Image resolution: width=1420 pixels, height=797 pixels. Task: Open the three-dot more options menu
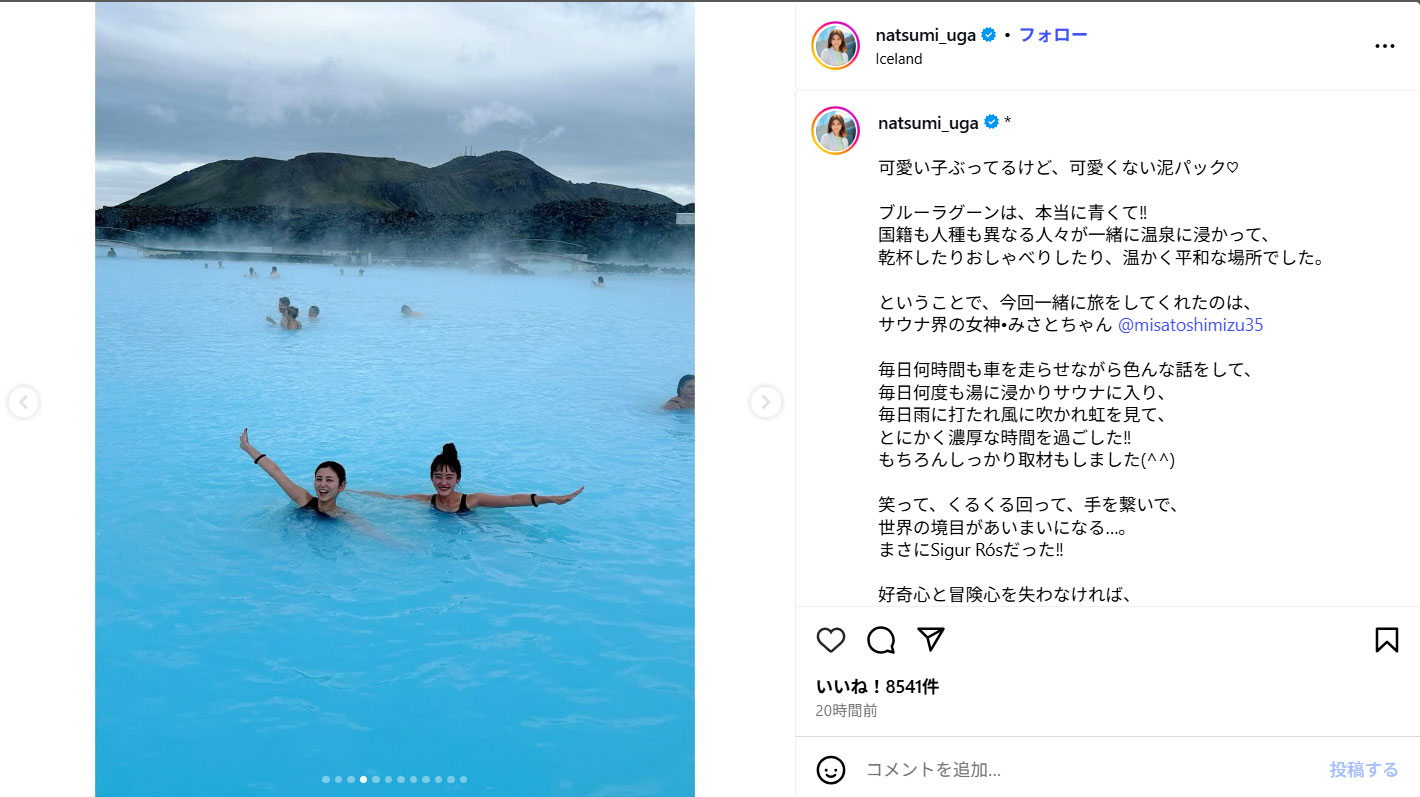(1384, 46)
